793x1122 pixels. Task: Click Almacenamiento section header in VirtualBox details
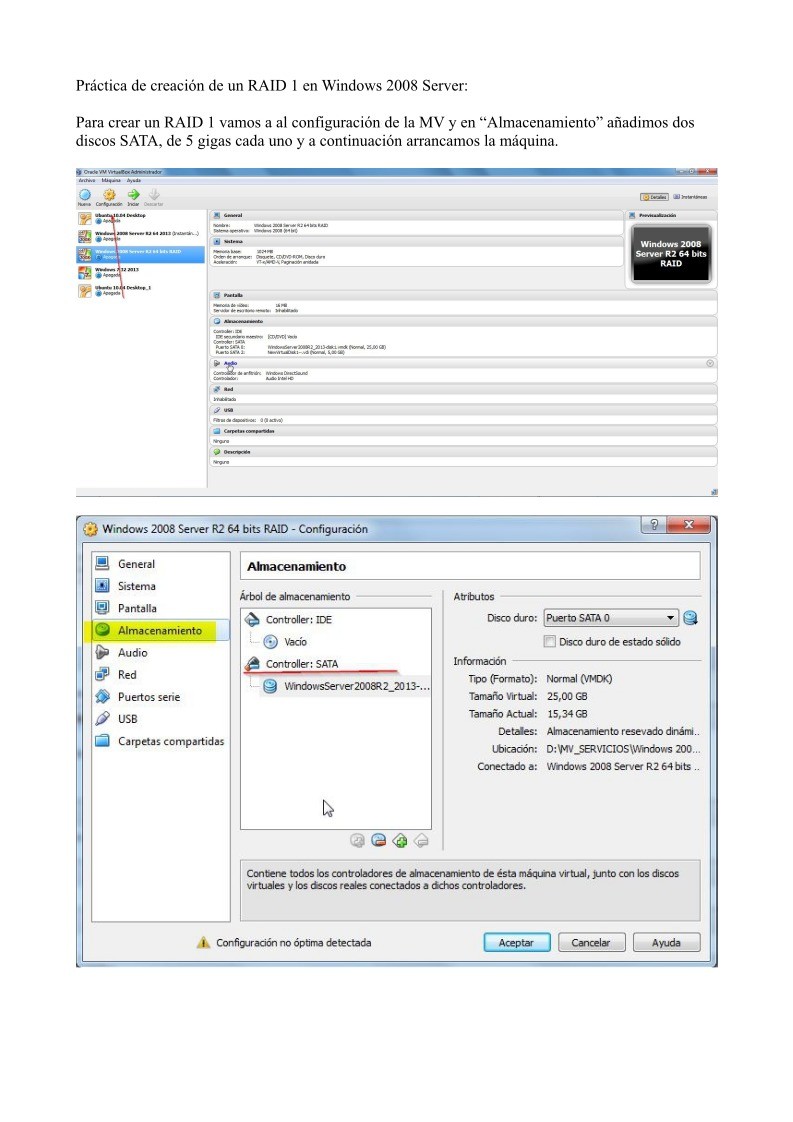(464, 321)
